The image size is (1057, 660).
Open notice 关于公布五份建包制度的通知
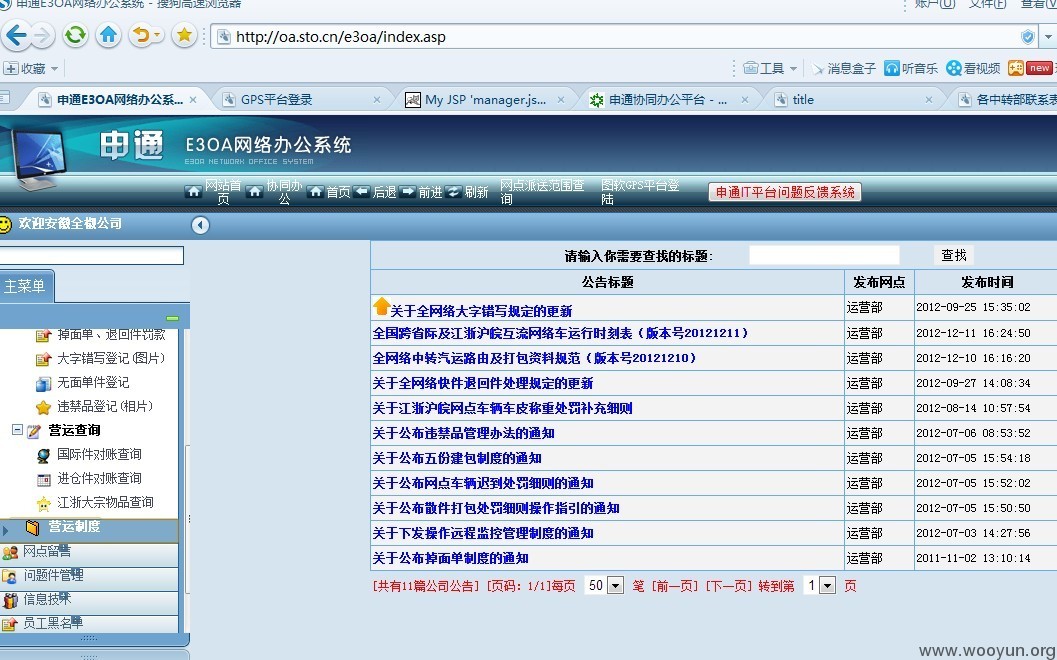pos(457,458)
